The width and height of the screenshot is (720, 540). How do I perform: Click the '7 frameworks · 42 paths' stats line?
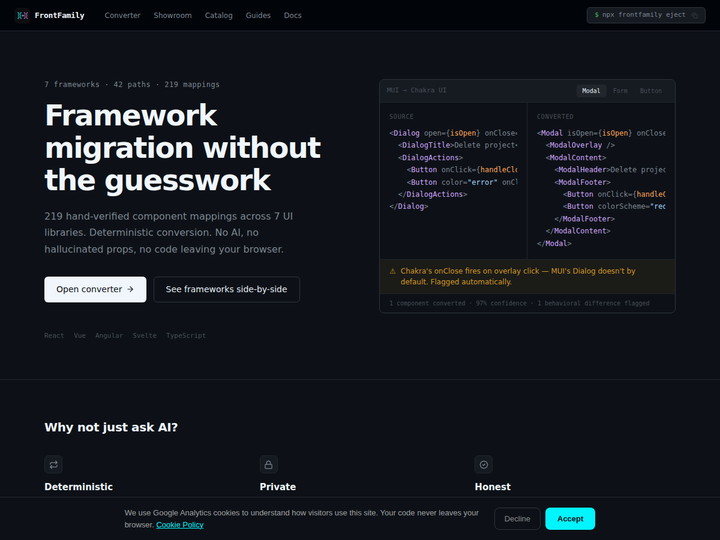pos(132,84)
